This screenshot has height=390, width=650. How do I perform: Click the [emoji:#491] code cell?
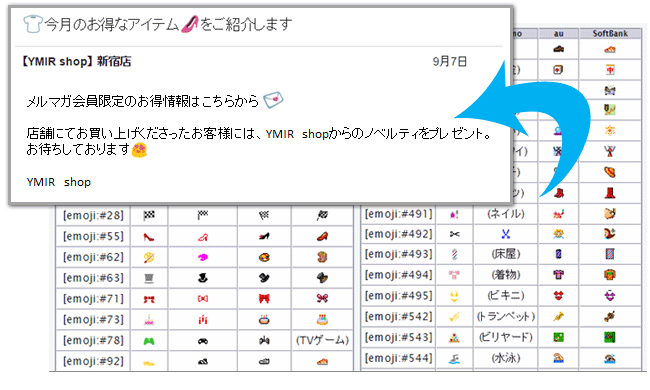click(398, 214)
